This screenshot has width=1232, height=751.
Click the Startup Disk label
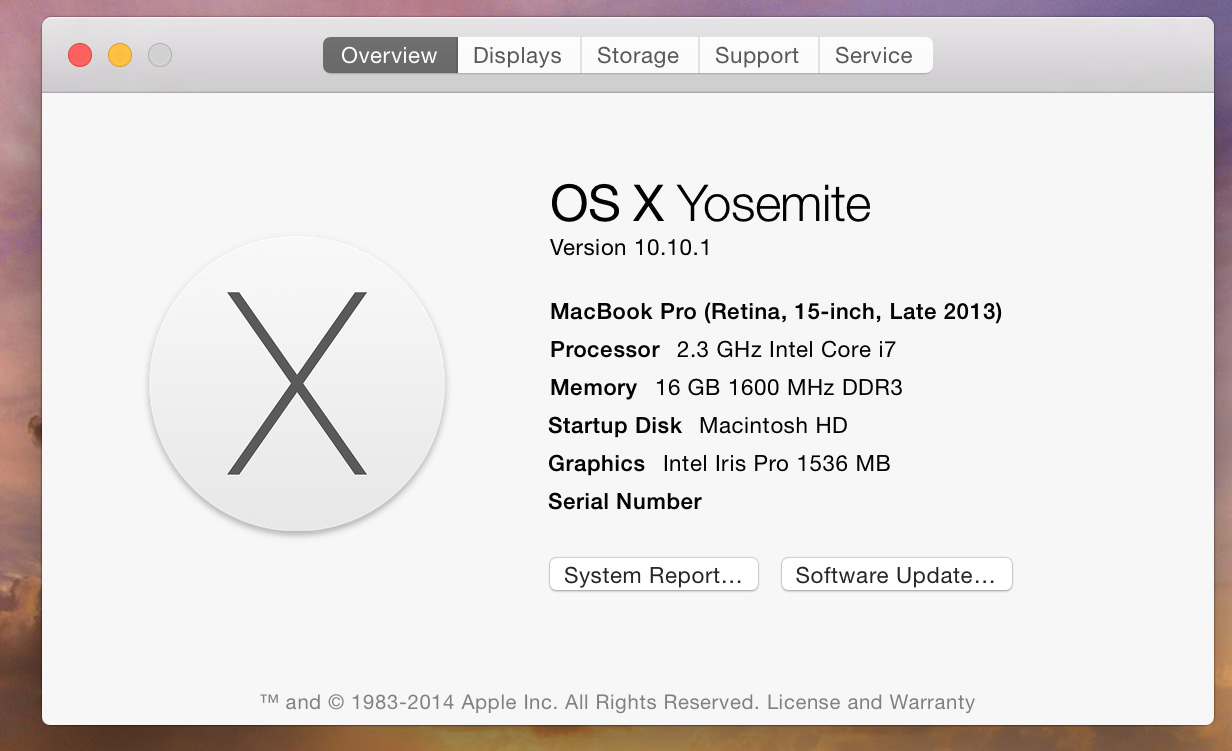(x=615, y=426)
